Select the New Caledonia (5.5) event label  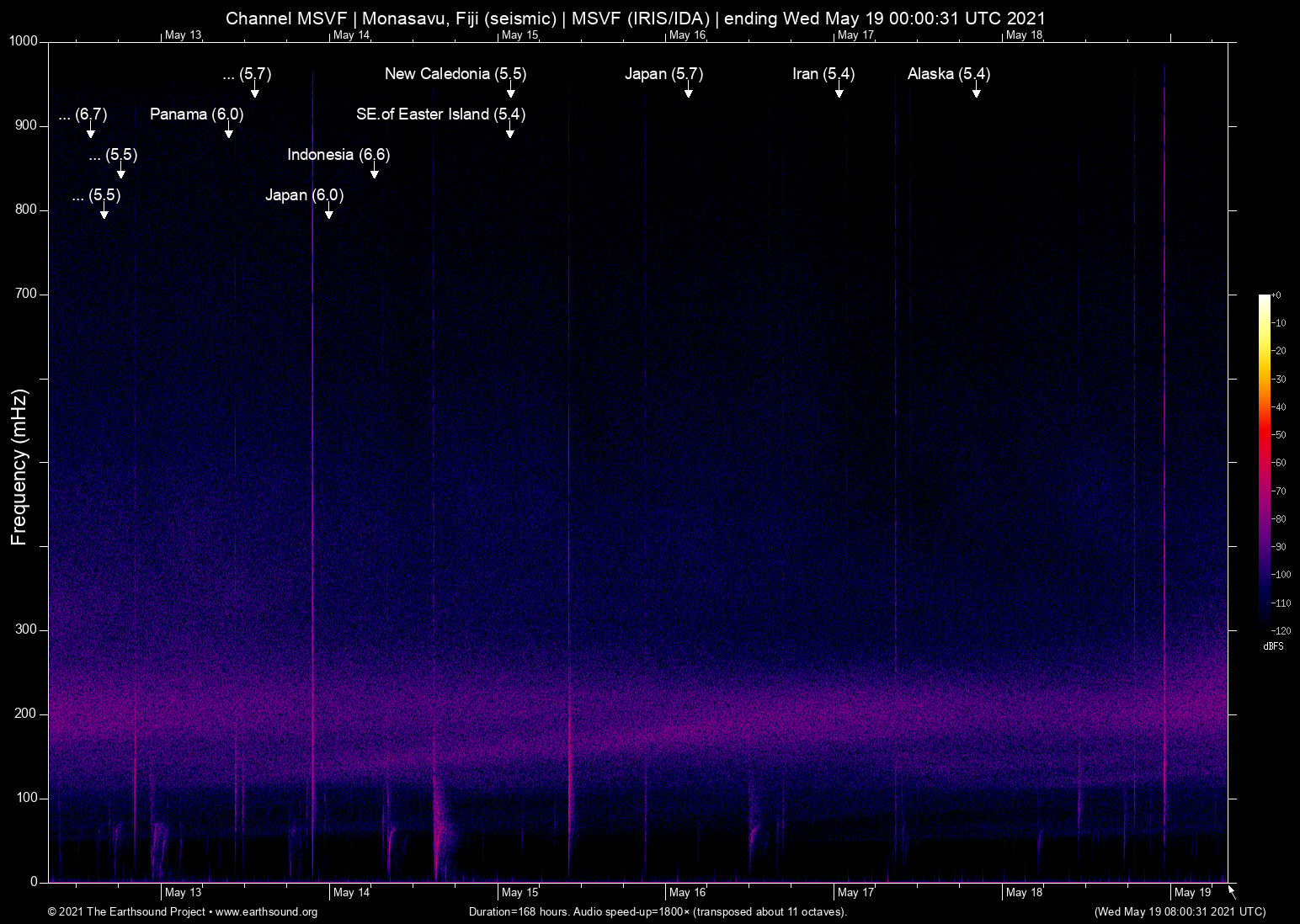click(455, 74)
